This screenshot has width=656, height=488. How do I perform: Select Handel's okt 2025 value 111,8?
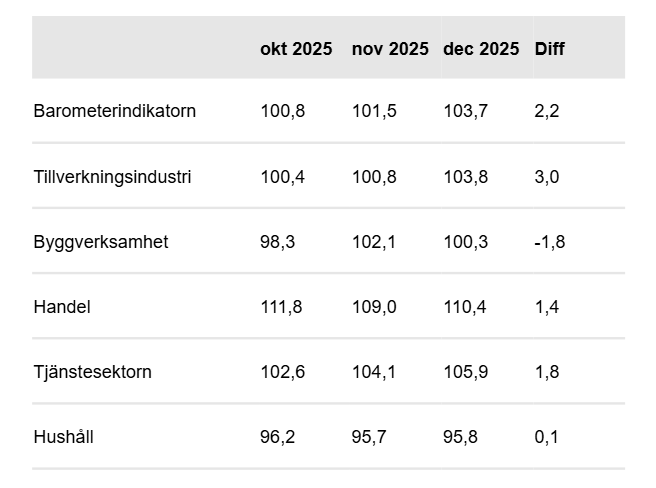click(x=282, y=307)
